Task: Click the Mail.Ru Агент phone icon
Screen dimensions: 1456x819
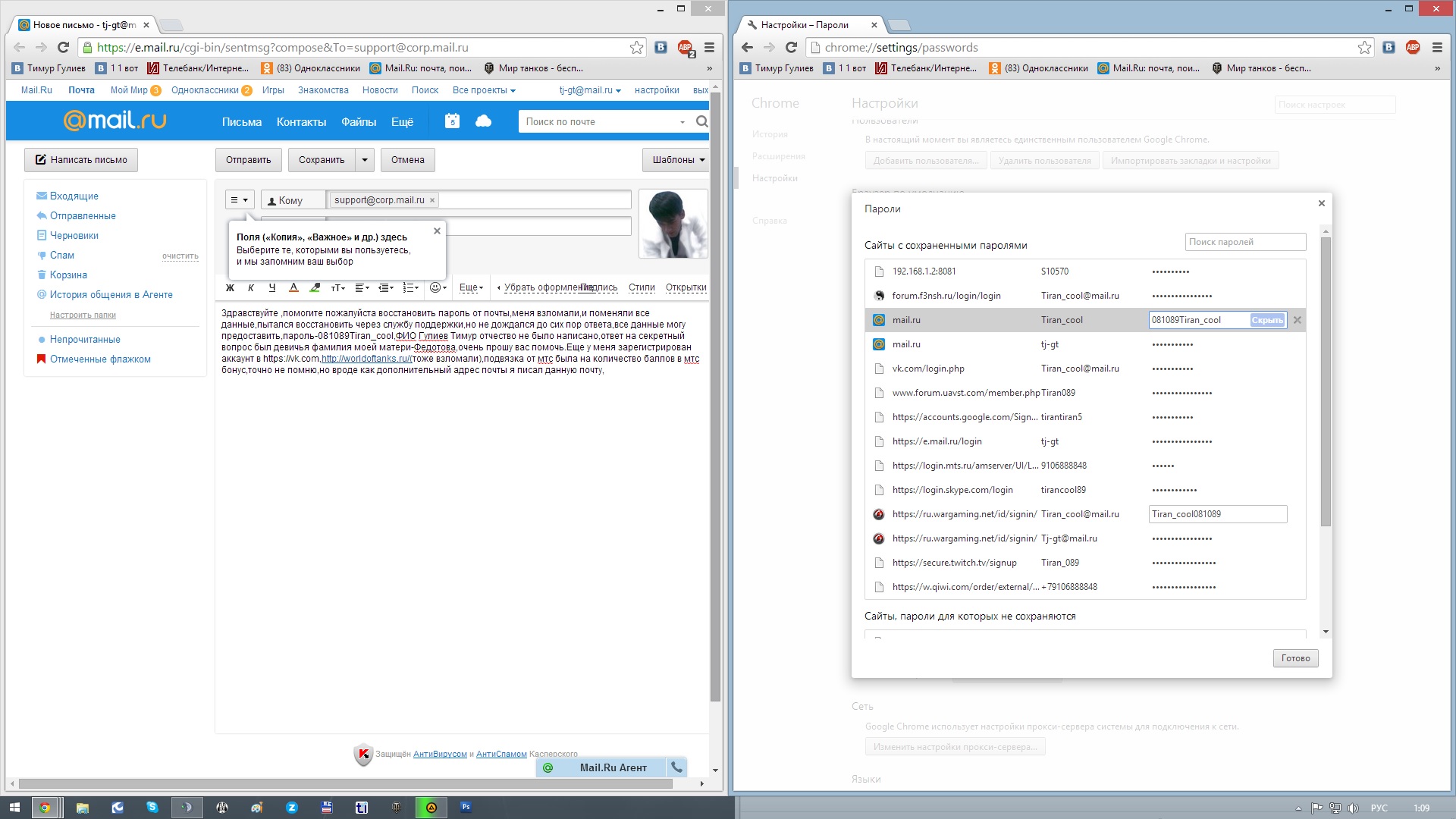Action: tap(676, 767)
